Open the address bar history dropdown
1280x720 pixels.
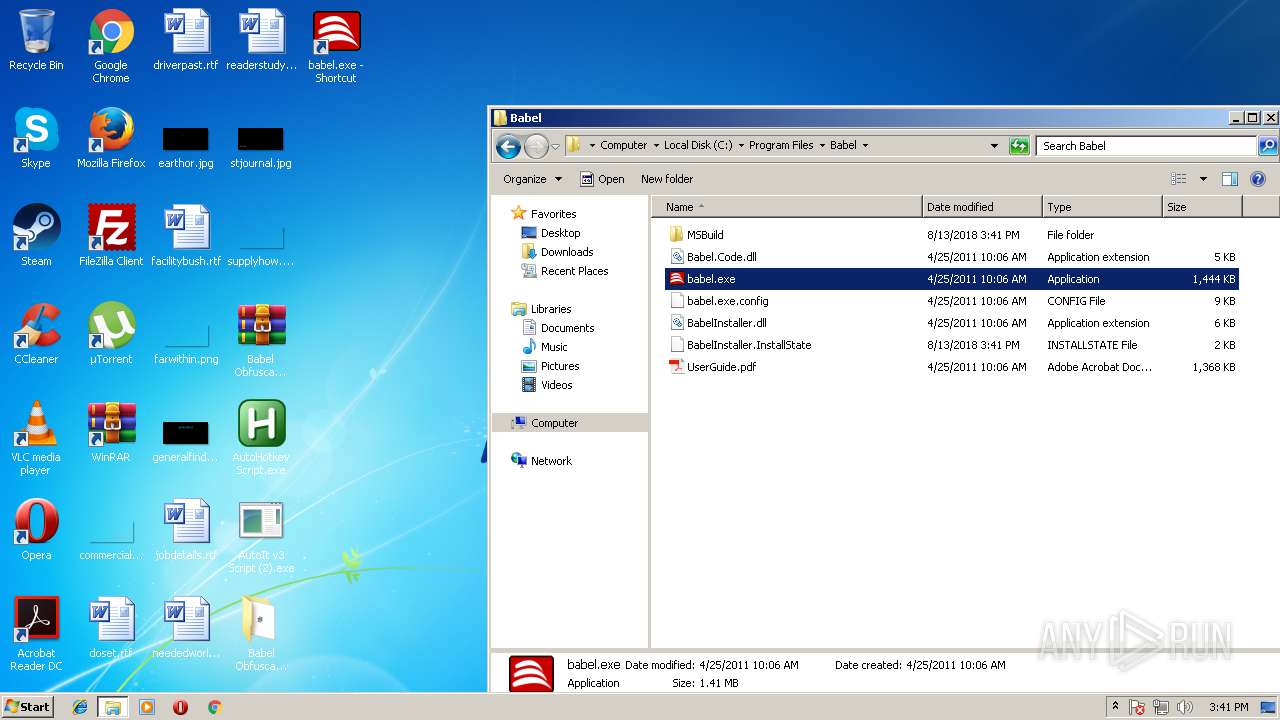pyautogui.click(x=994, y=146)
